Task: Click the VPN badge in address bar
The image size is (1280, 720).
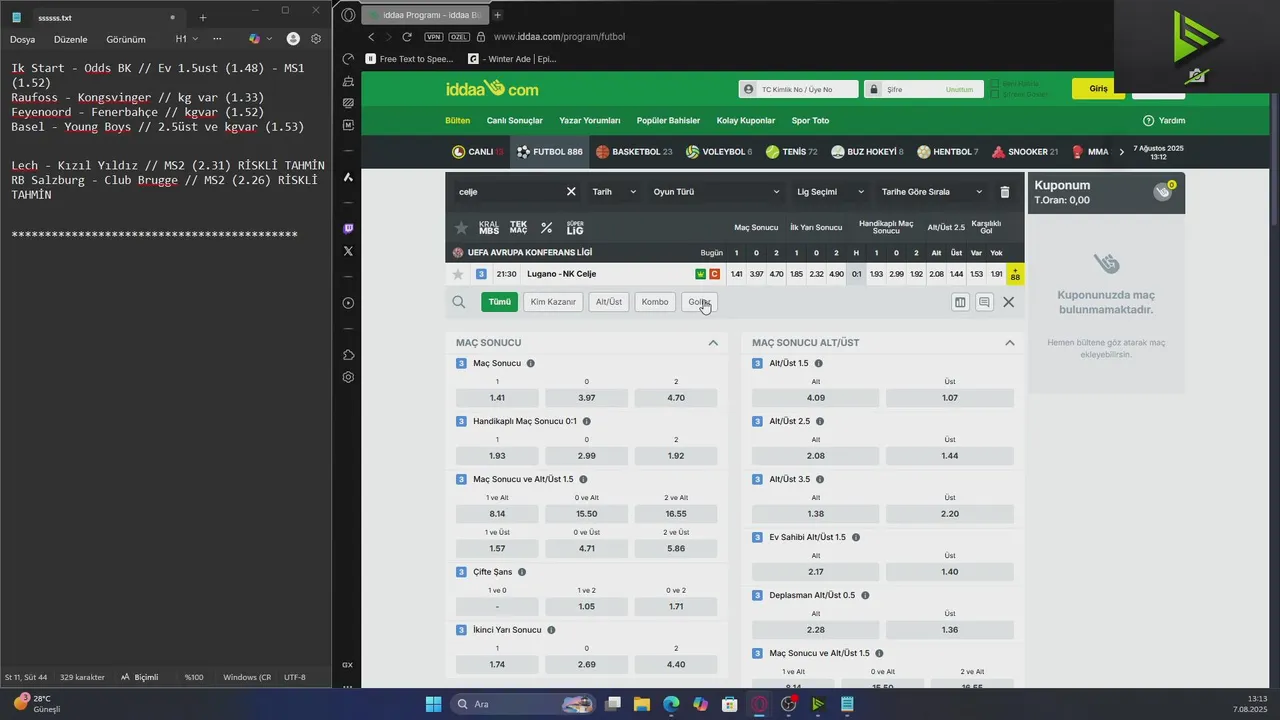Action: pos(433,37)
